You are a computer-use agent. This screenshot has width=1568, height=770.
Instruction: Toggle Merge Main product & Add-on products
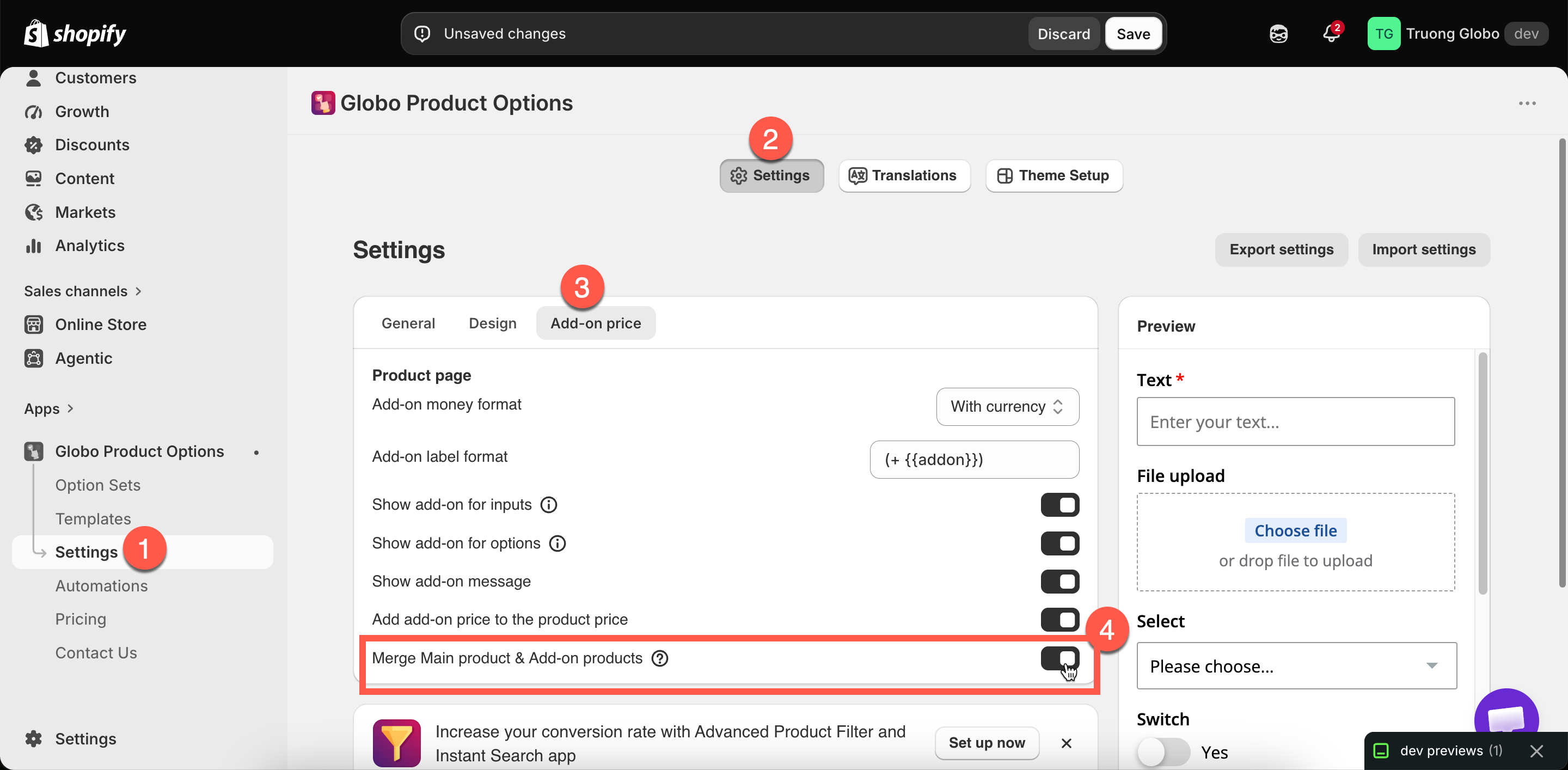(x=1059, y=658)
